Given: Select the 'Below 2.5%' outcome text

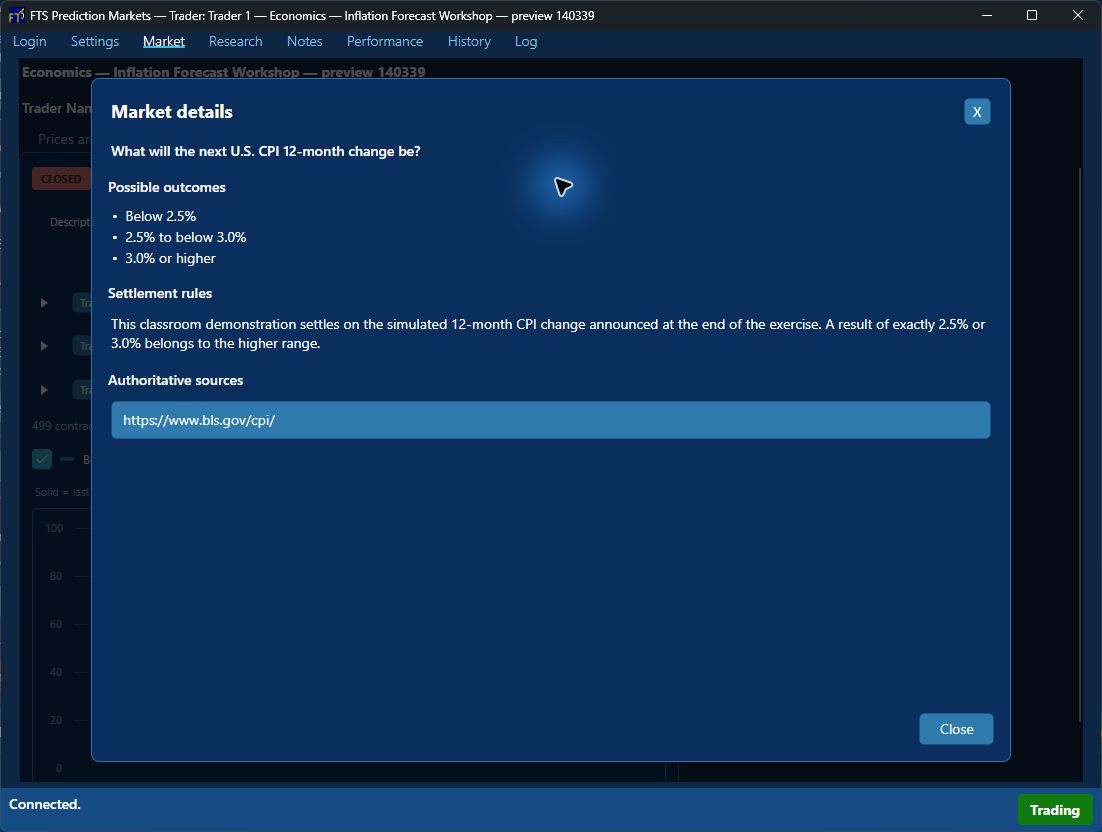Looking at the screenshot, I should pos(160,216).
